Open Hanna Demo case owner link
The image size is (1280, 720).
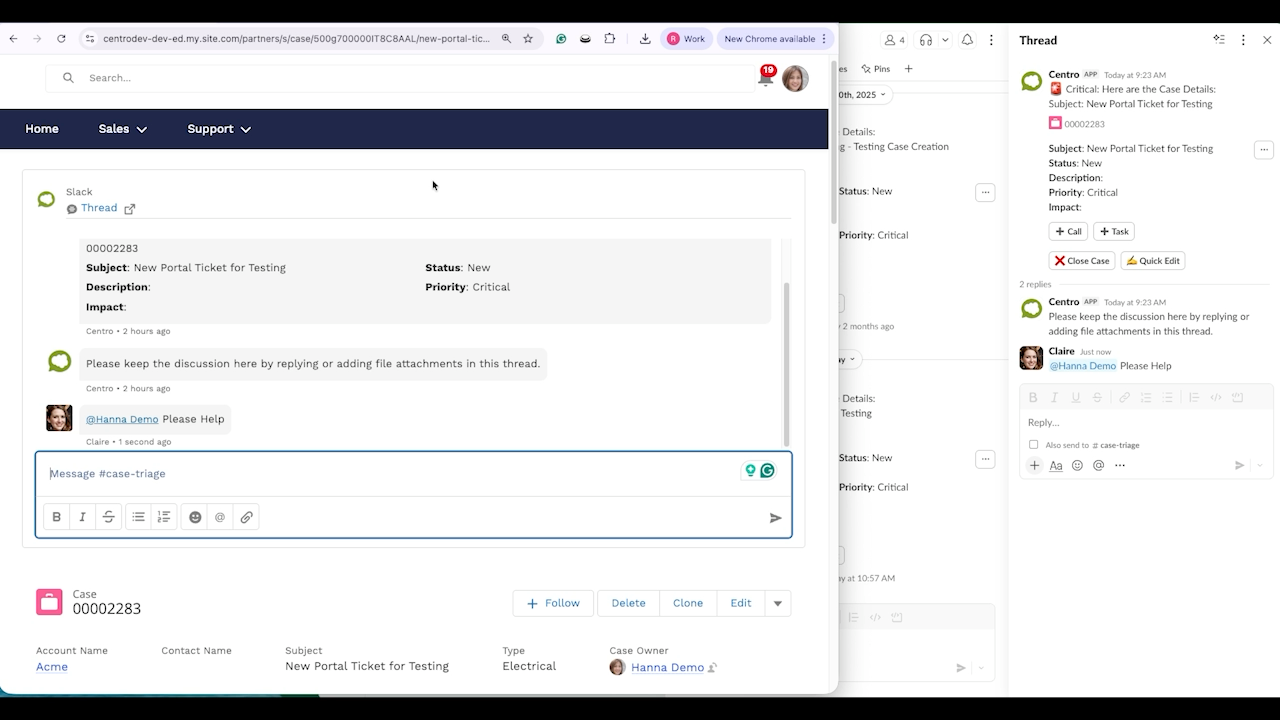coord(667,667)
